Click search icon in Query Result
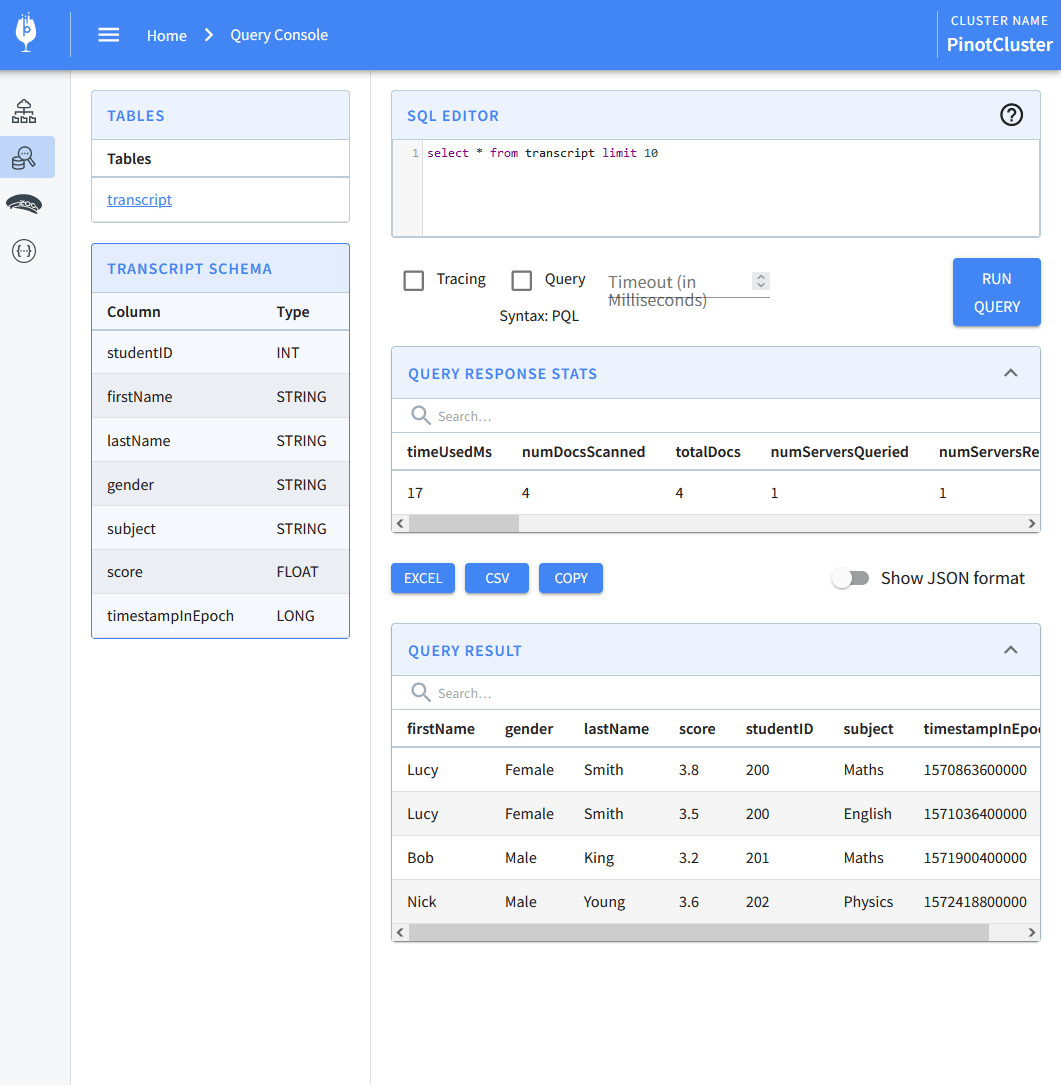Image resolution: width=1061 pixels, height=1085 pixels. [x=421, y=692]
